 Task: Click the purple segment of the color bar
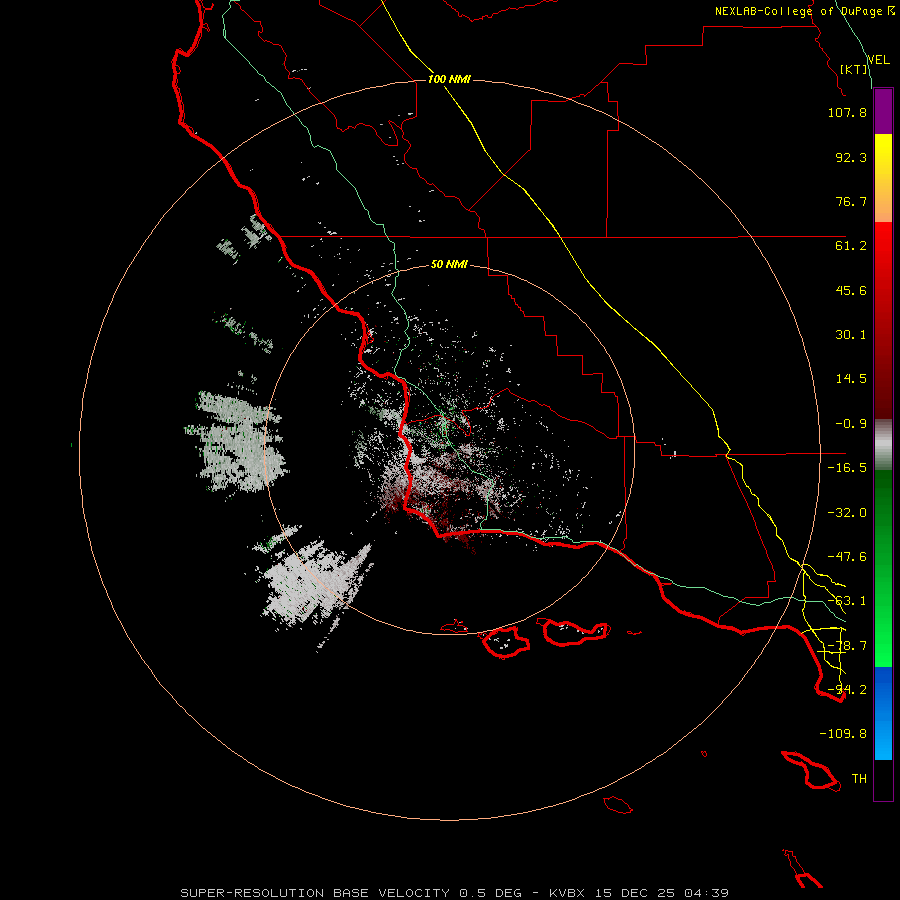pos(883,111)
